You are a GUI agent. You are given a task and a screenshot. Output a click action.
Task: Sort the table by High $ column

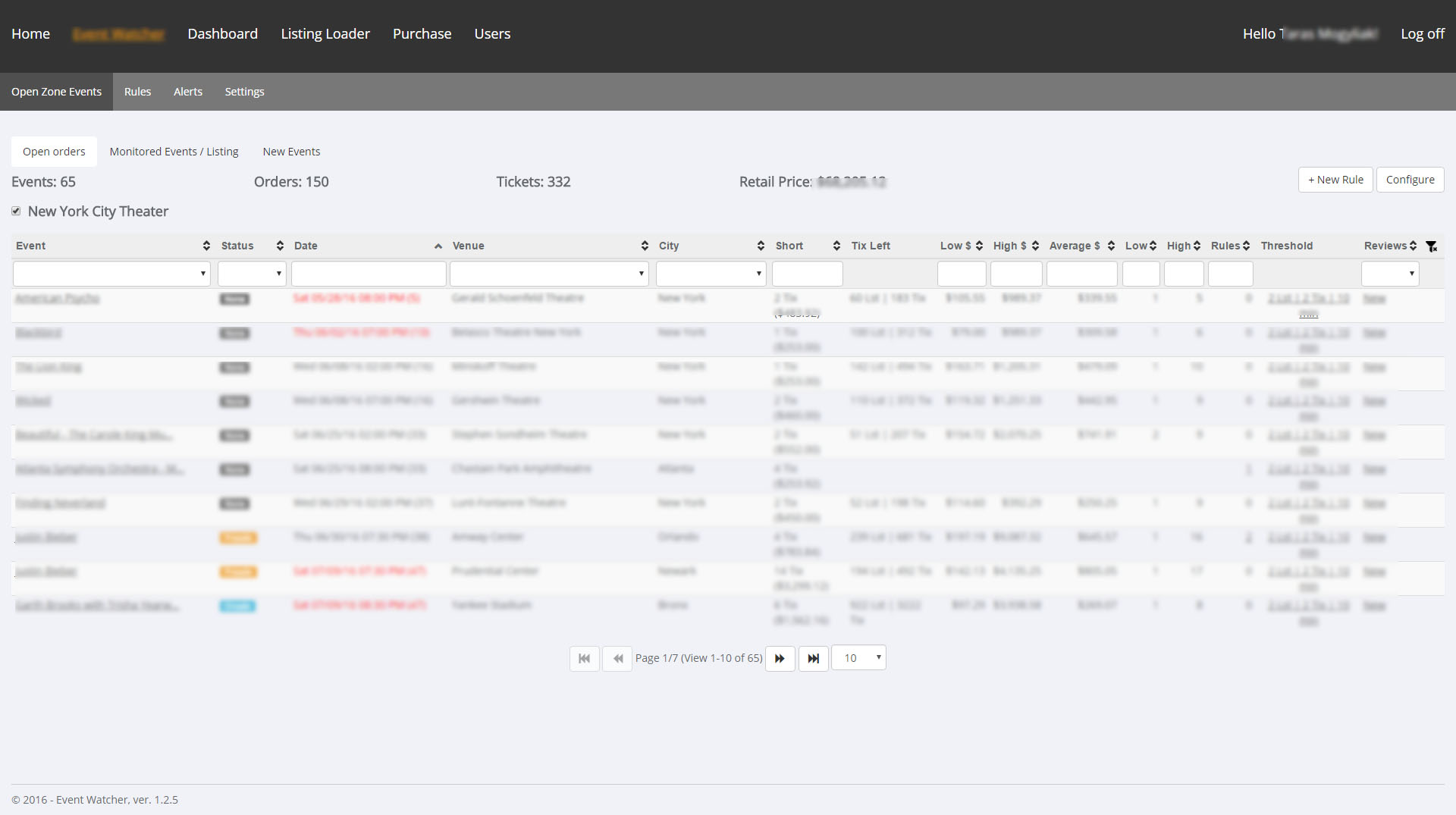click(x=1037, y=246)
